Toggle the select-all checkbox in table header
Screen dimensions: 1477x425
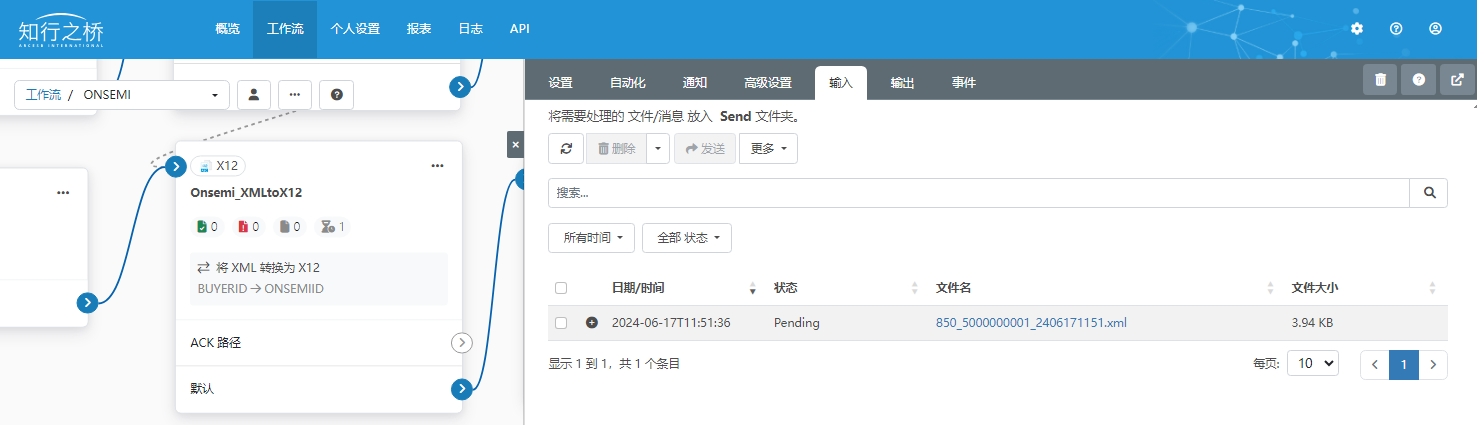coord(561,288)
